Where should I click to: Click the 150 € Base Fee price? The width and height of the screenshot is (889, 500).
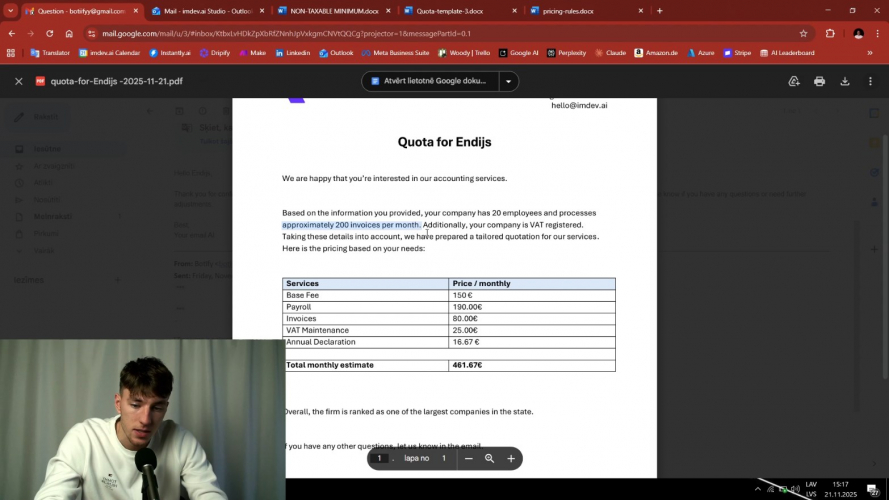[x=462, y=295]
